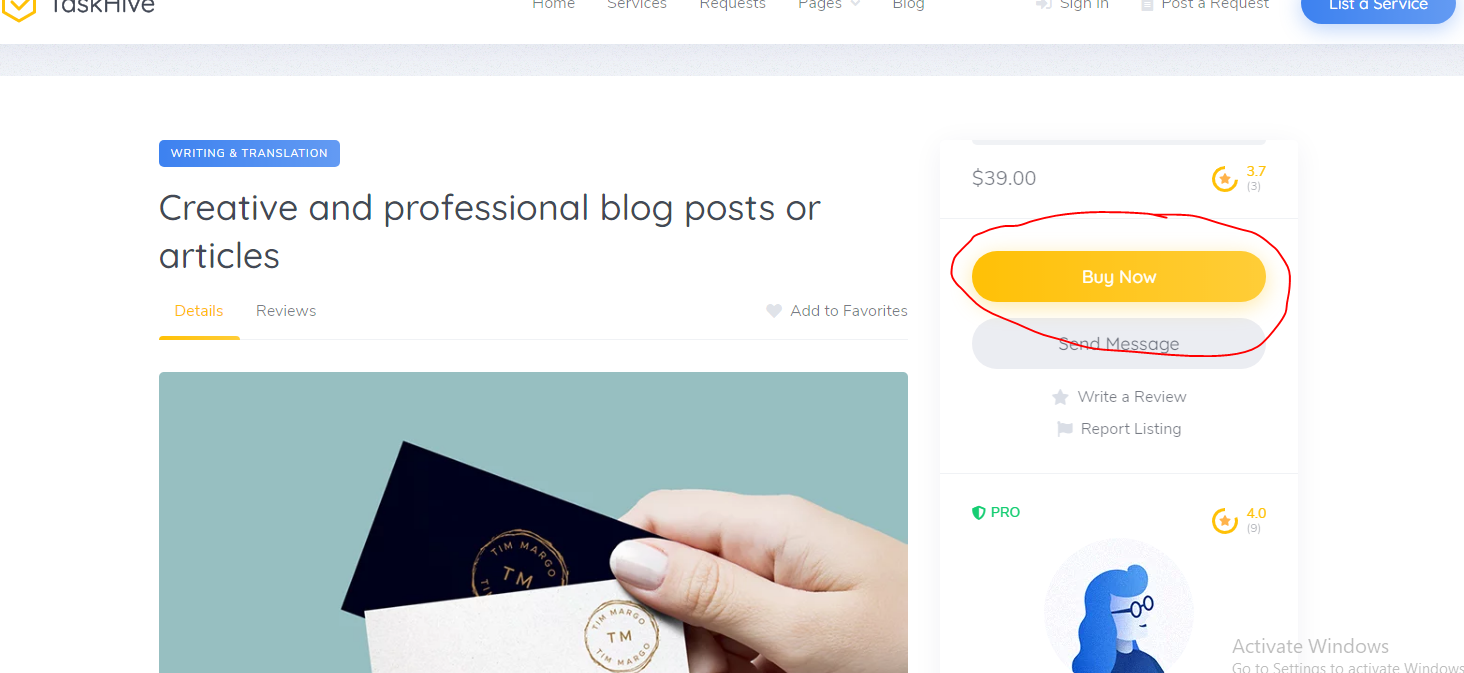
Task: Click the listing's 3.7 star rating badge
Action: coord(1239,178)
